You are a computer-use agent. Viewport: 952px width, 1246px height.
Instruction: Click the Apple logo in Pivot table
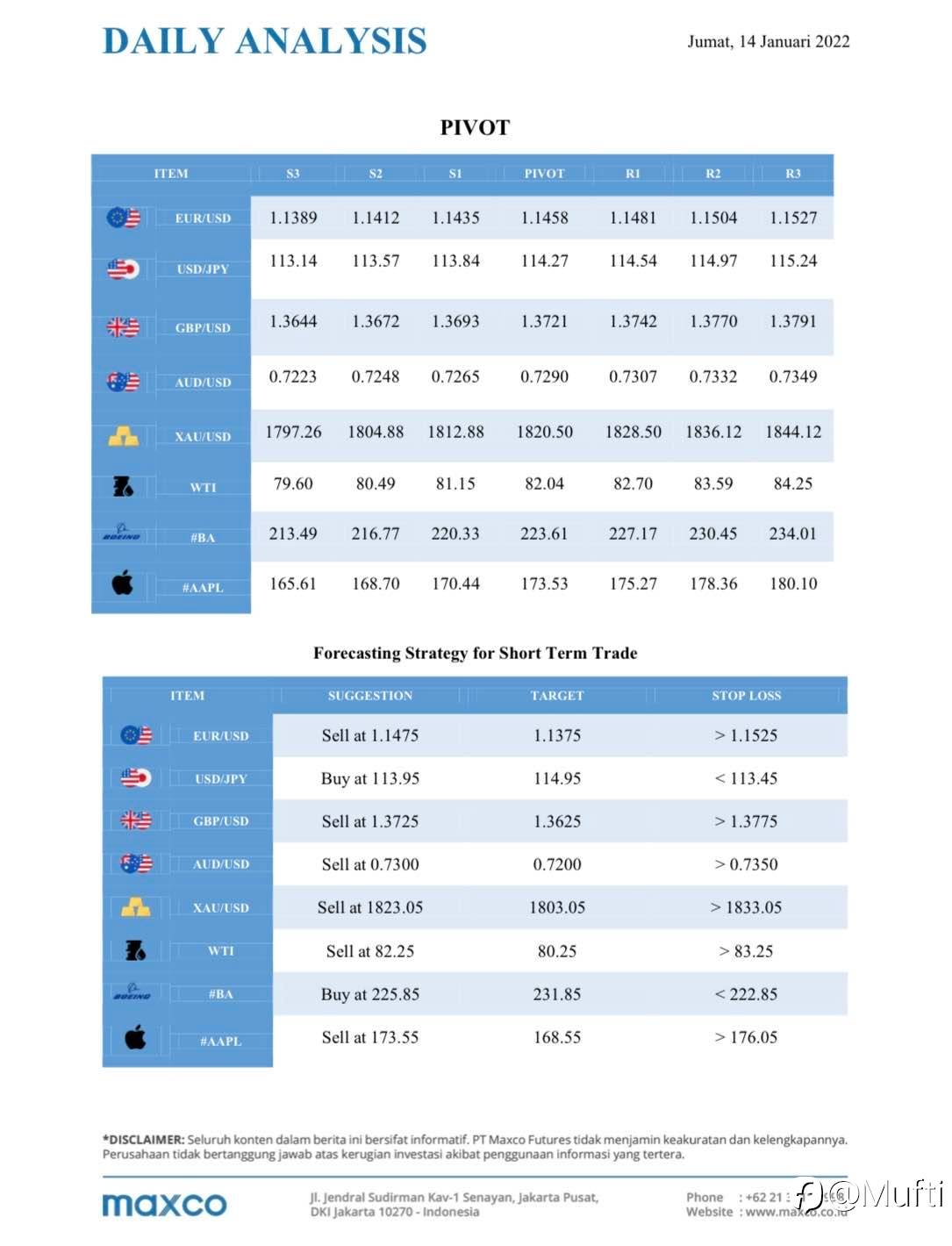[x=123, y=582]
